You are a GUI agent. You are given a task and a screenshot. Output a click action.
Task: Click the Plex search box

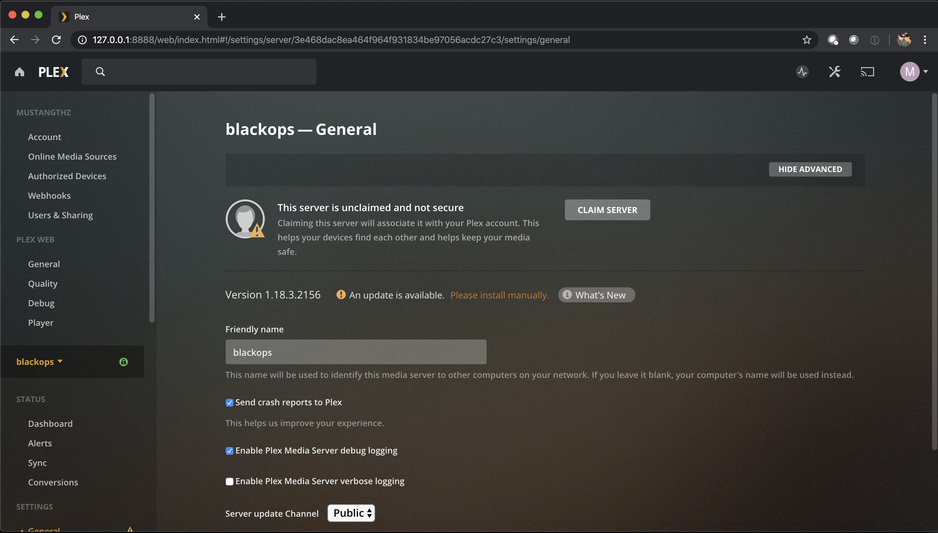(199, 72)
